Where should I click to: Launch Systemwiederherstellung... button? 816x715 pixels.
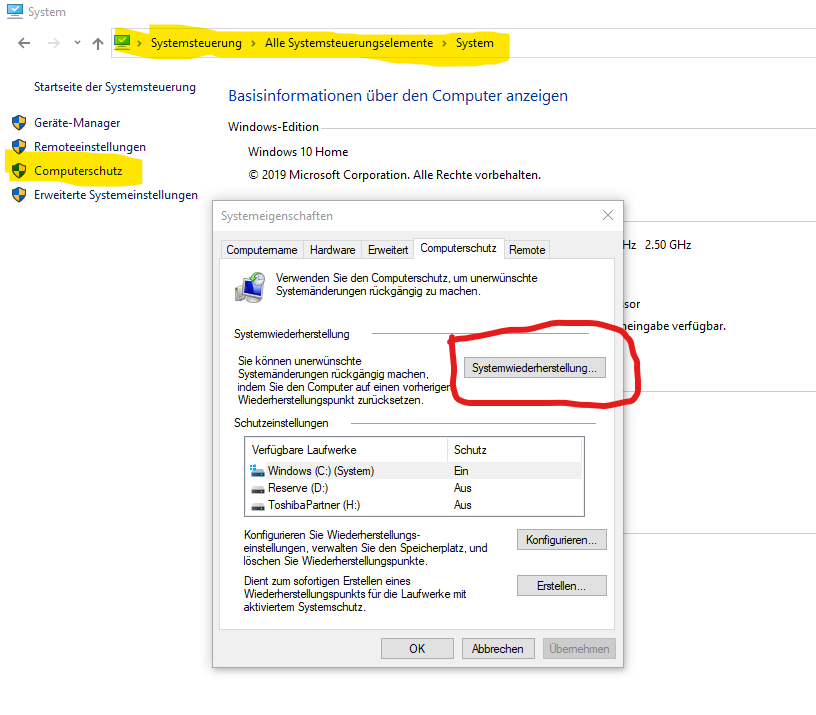534,368
